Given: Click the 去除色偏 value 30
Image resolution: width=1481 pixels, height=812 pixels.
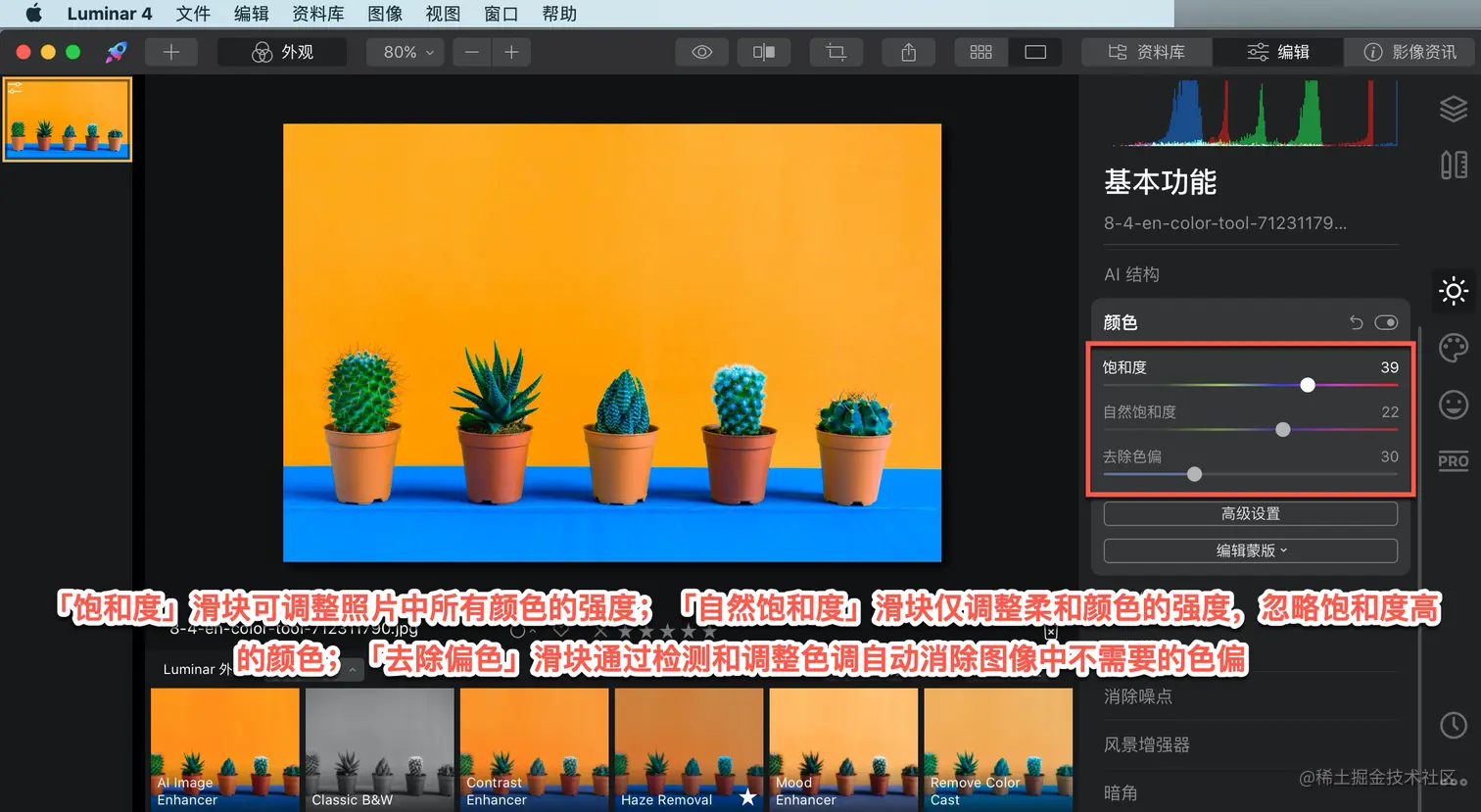Looking at the screenshot, I should pos(1389,456).
